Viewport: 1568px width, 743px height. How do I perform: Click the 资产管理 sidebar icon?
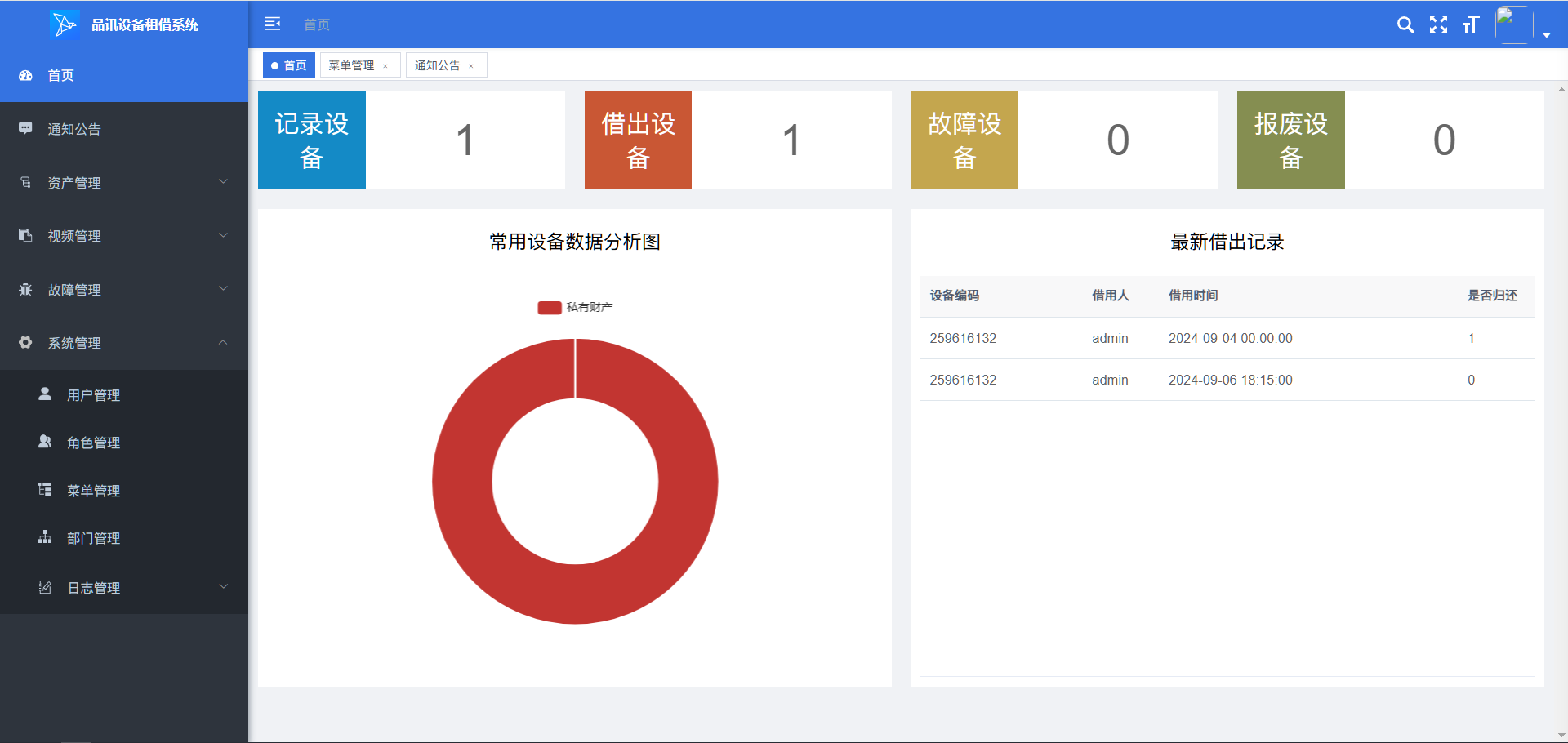pos(25,182)
